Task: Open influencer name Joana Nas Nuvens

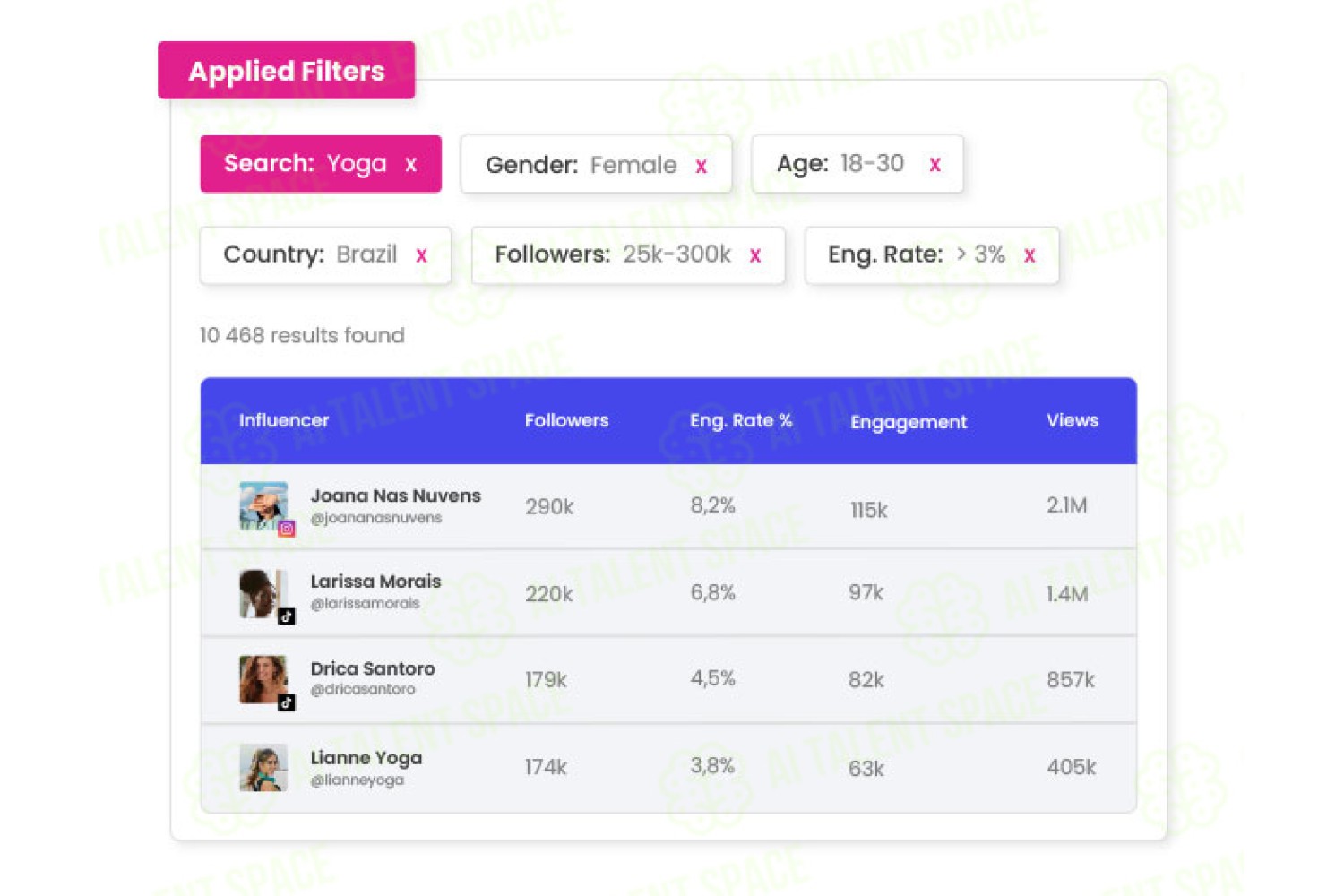Action: [396, 495]
